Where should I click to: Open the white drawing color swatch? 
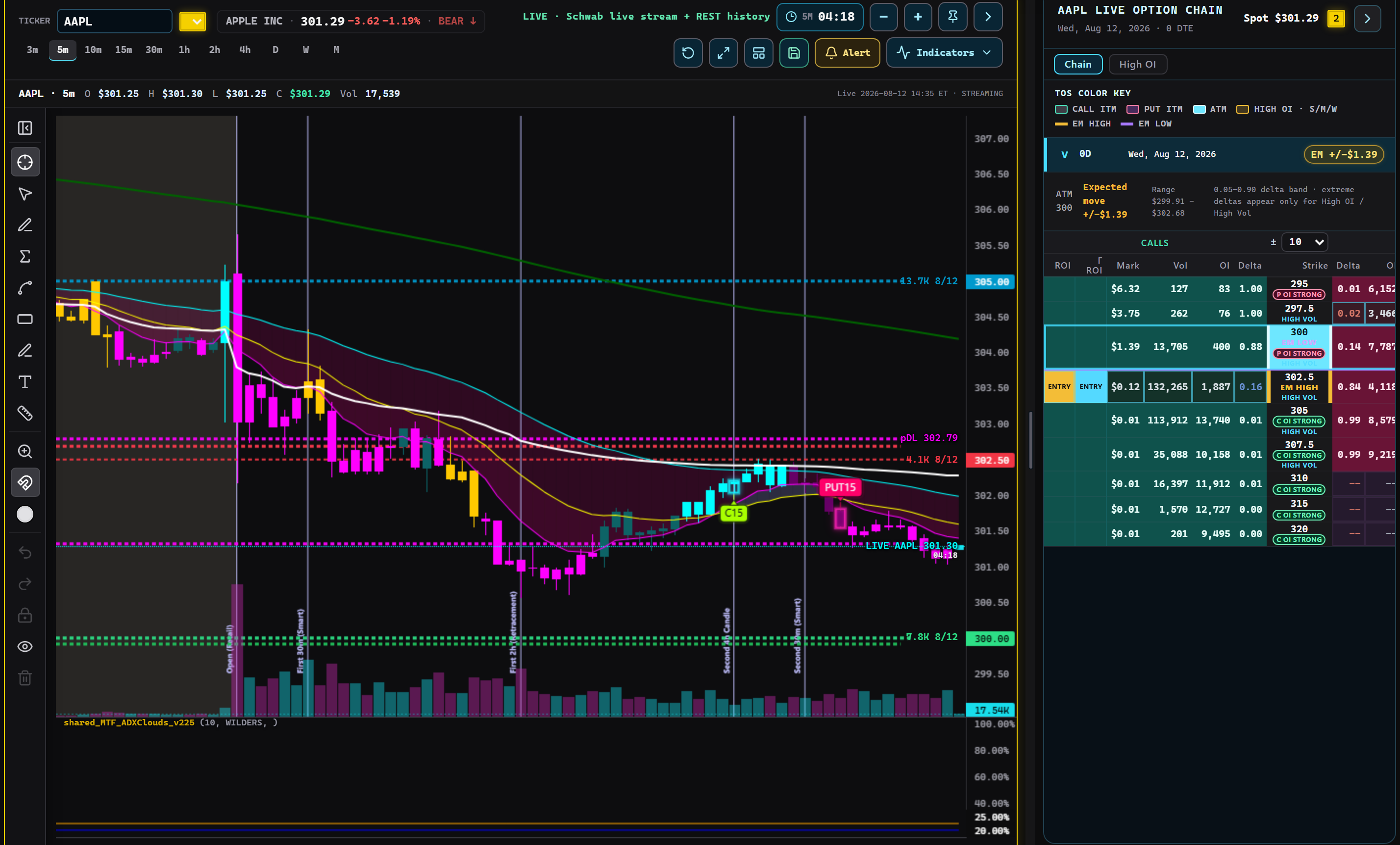(25, 514)
